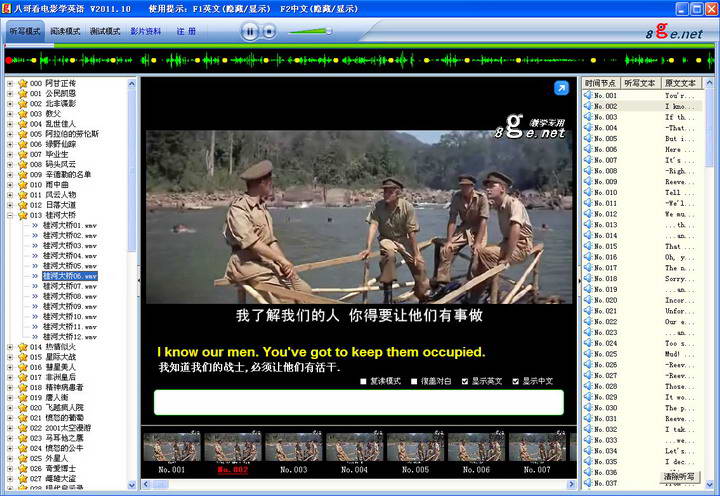720x496 pixels.
Task: Click the star icon of 017 非洲皇后
Action: 22,378
